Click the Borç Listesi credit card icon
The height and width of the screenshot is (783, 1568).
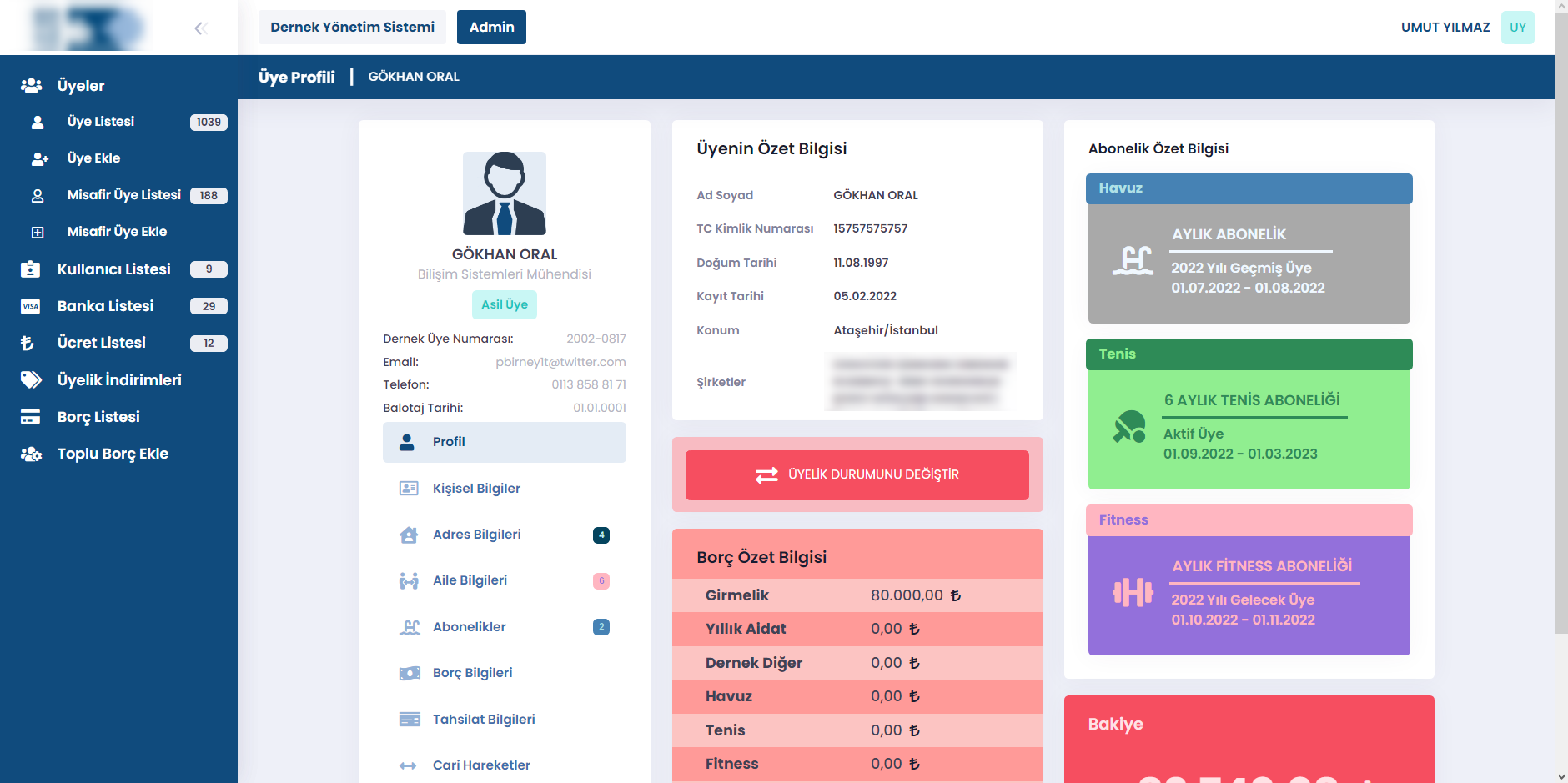[31, 417]
